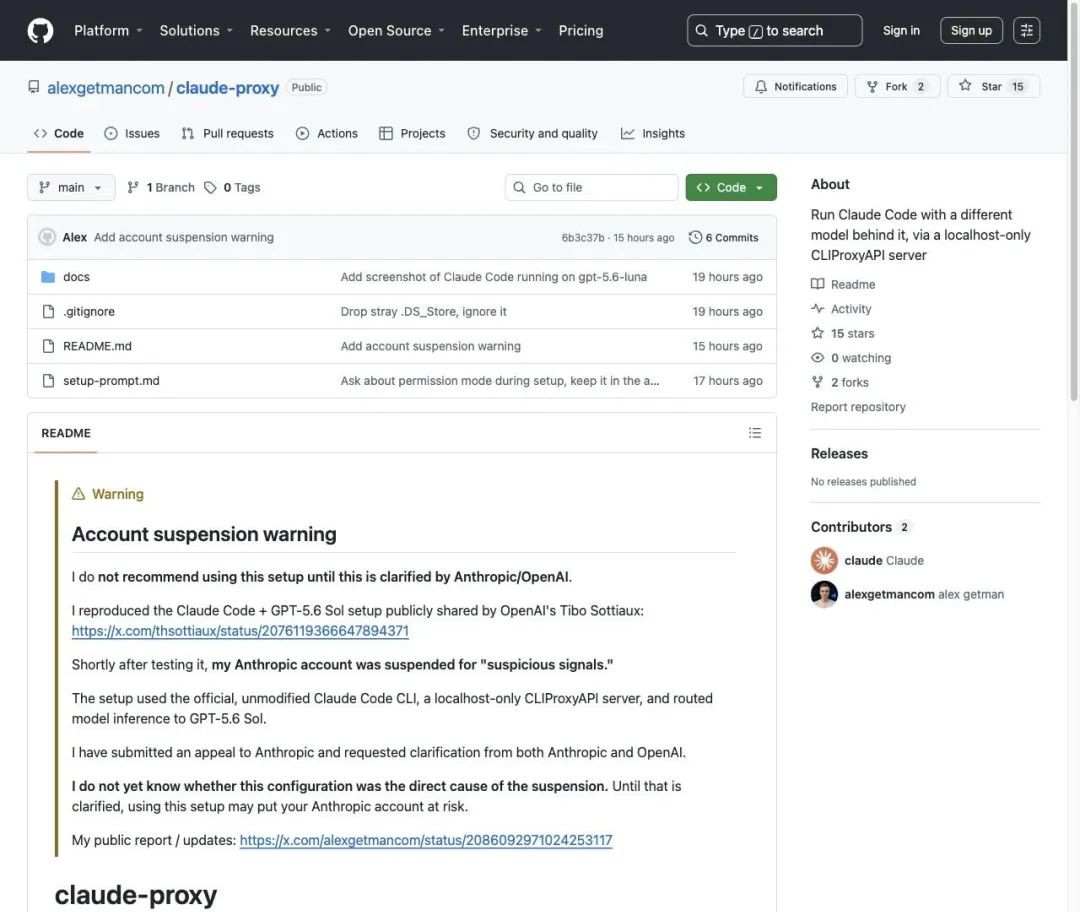
Task: Open the 0 Tags link
Action: pyautogui.click(x=232, y=187)
